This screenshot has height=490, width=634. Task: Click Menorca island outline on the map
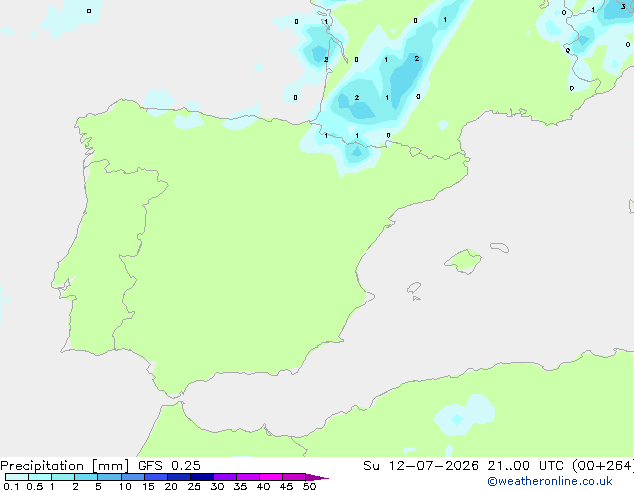tap(500, 247)
